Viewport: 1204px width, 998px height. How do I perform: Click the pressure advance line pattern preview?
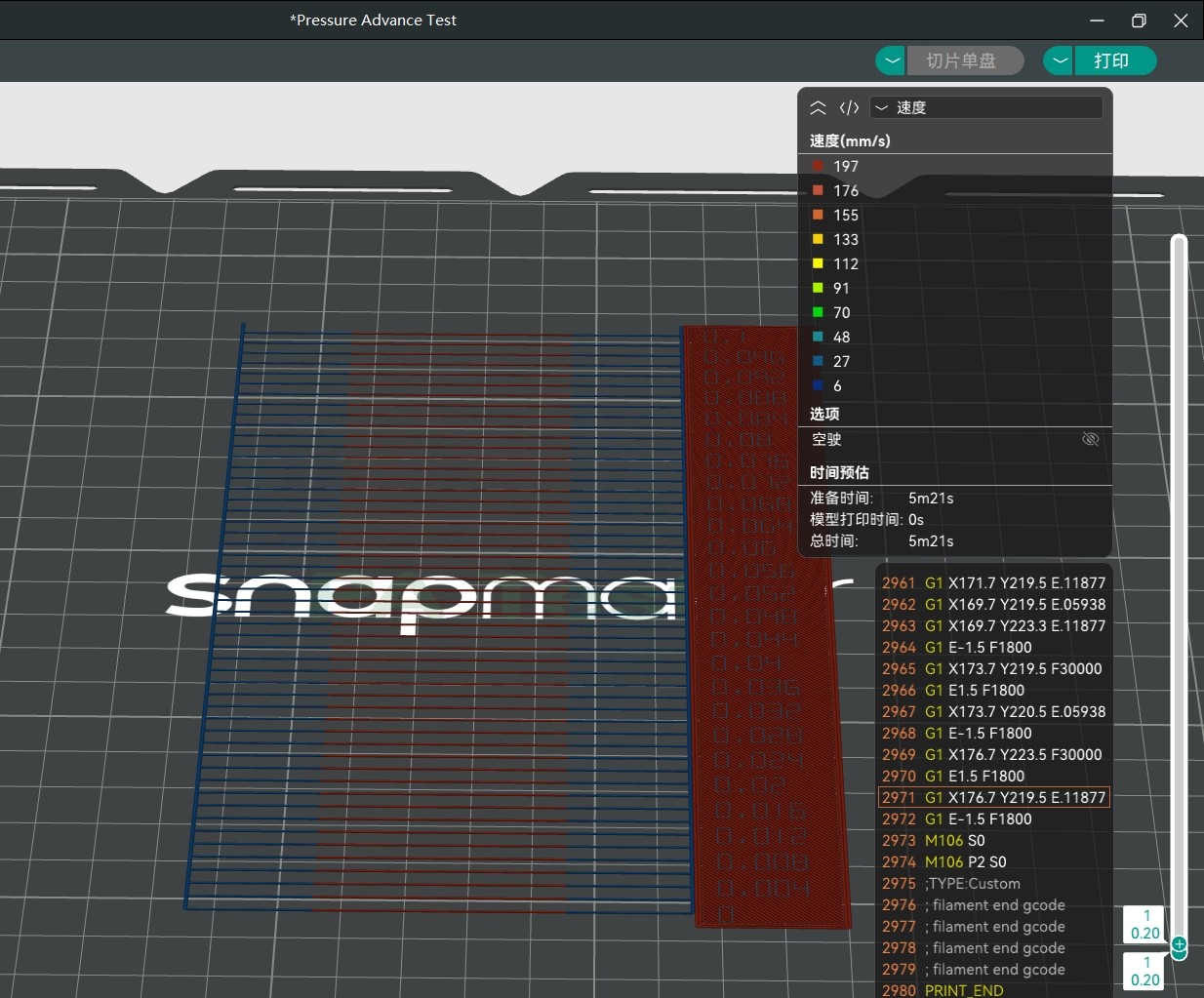pyautogui.click(x=439, y=619)
